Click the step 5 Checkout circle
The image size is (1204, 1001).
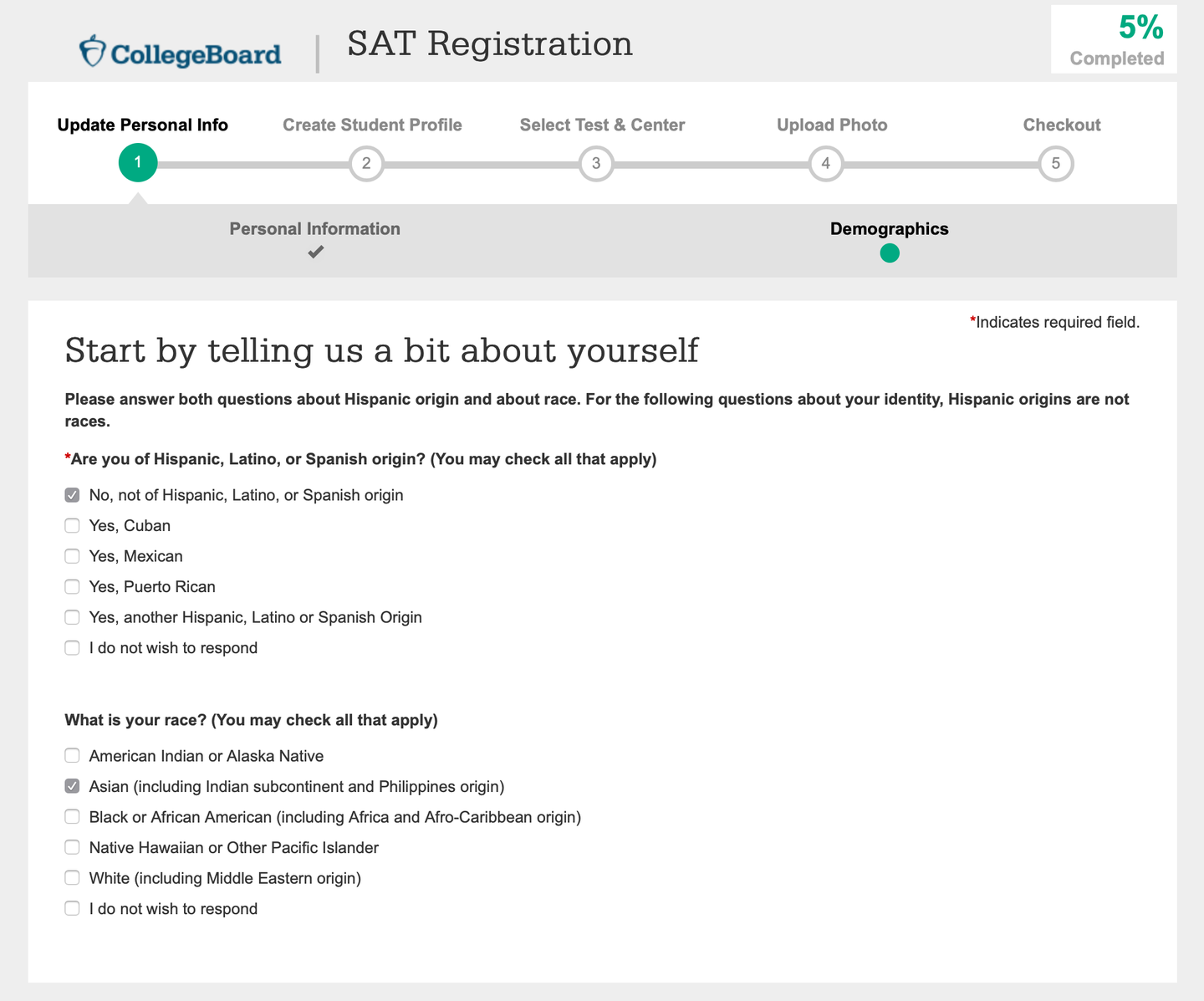[x=1056, y=163]
